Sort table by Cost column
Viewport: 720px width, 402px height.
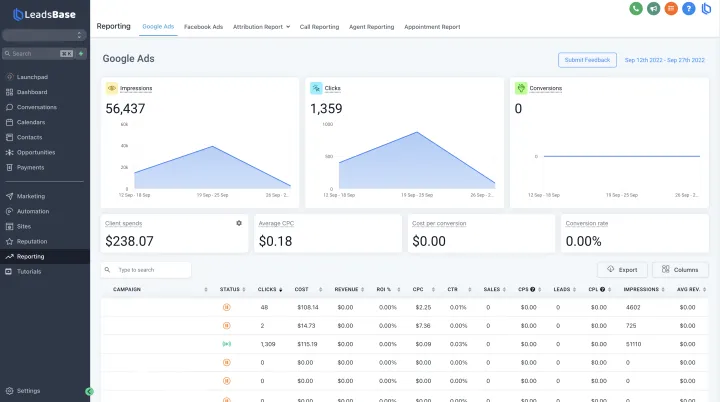click(x=308, y=289)
